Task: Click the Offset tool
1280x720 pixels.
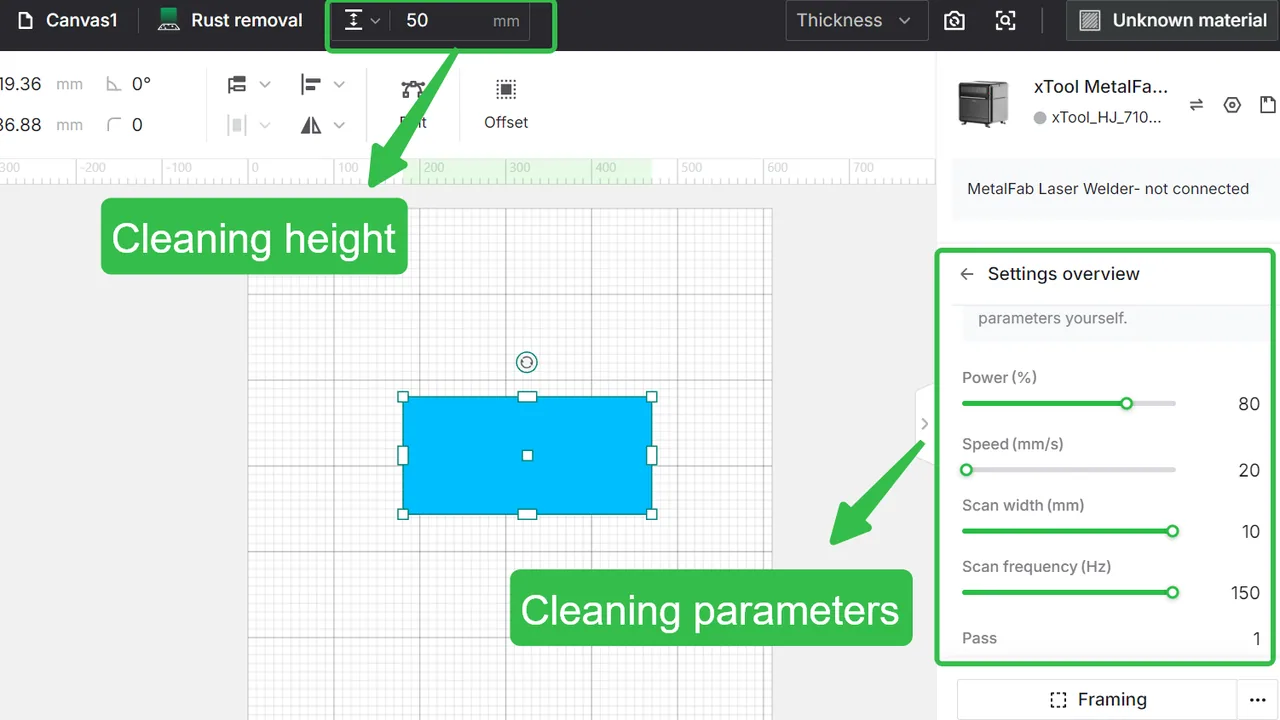Action: [506, 103]
